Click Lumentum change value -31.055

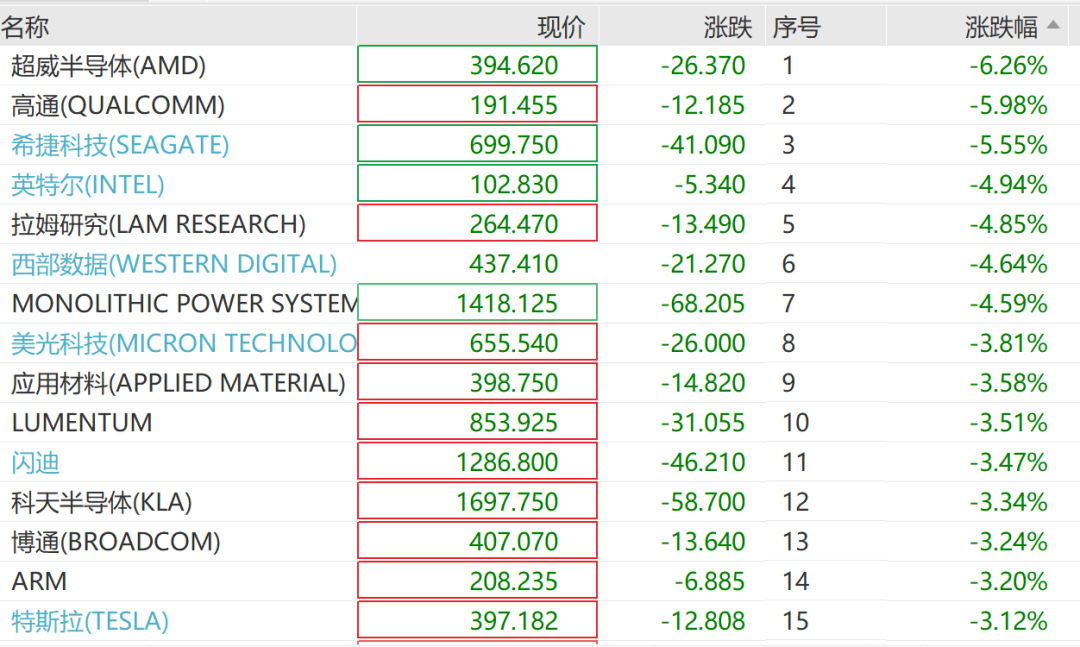(x=703, y=422)
